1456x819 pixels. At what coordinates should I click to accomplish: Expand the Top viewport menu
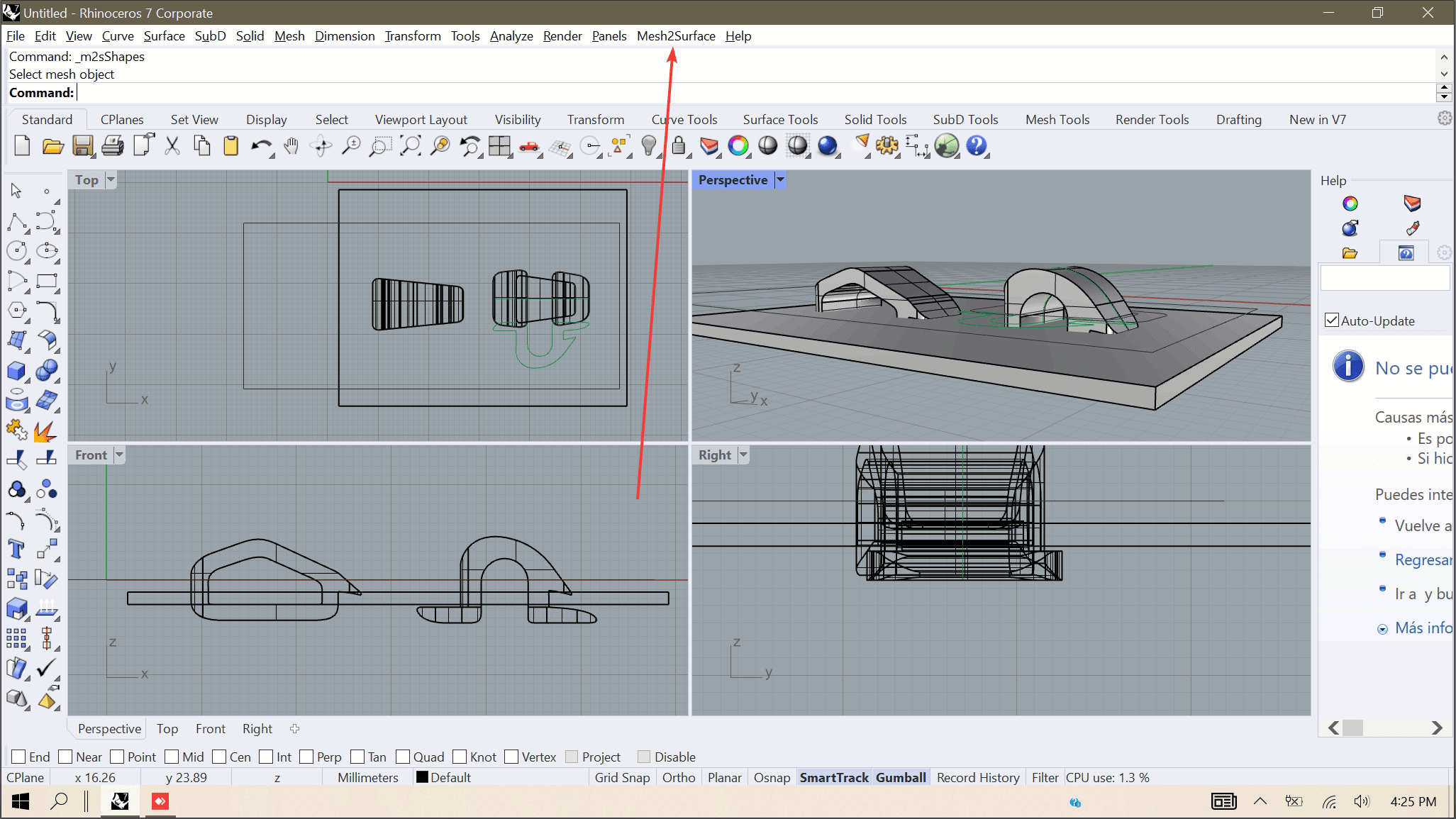pyautogui.click(x=111, y=179)
